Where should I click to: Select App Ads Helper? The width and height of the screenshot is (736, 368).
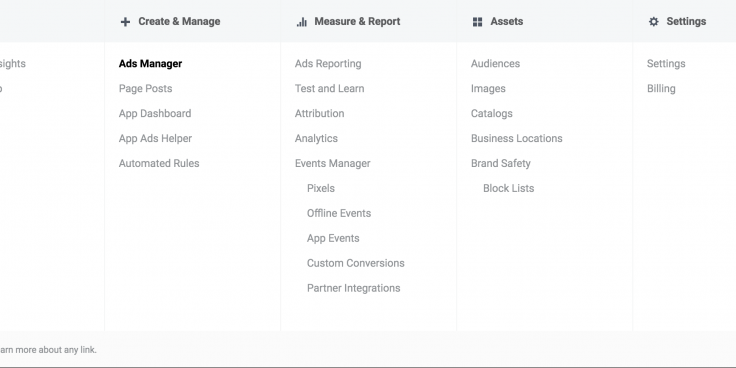point(155,138)
